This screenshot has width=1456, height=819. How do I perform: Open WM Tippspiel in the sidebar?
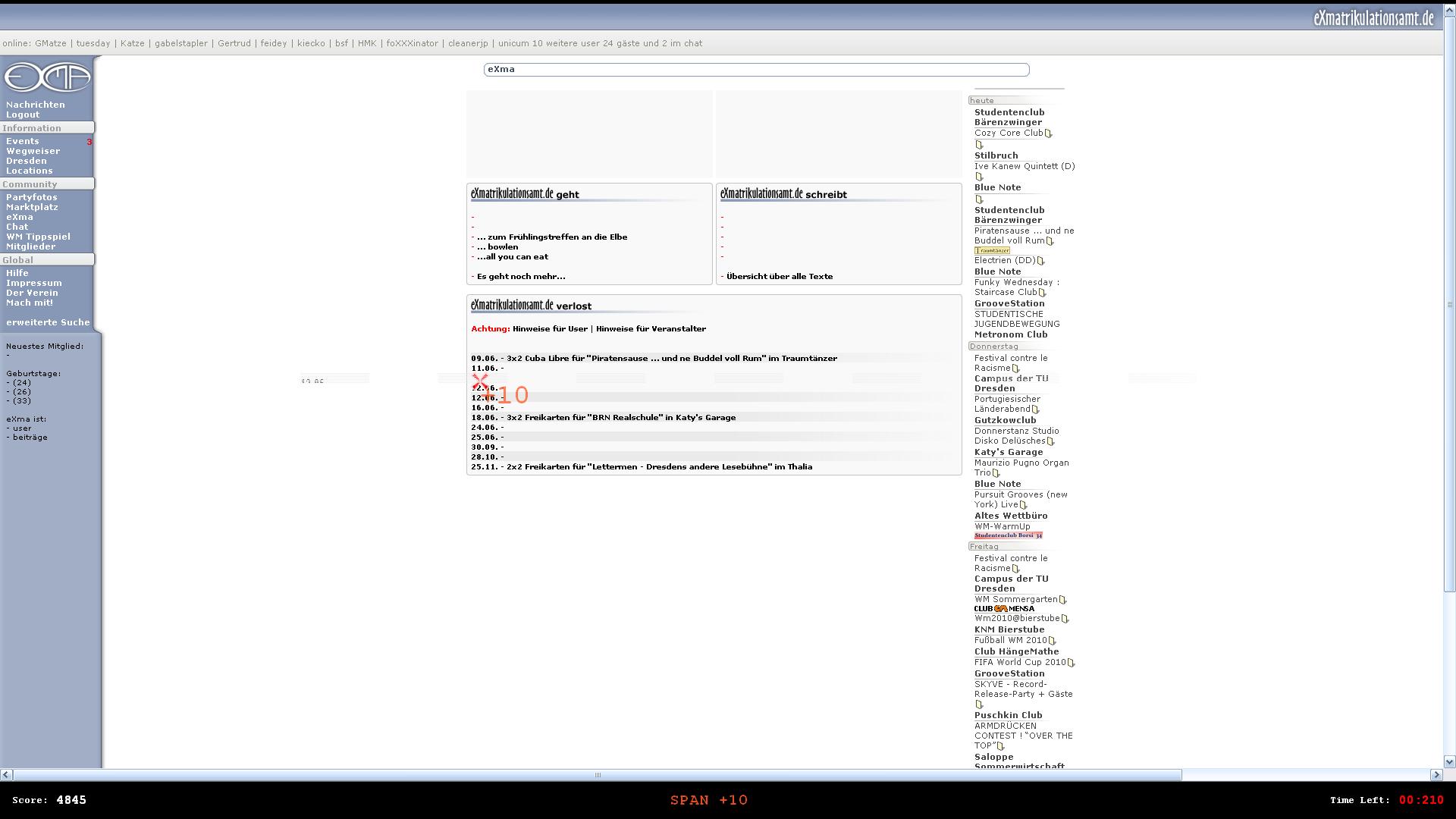tap(38, 237)
